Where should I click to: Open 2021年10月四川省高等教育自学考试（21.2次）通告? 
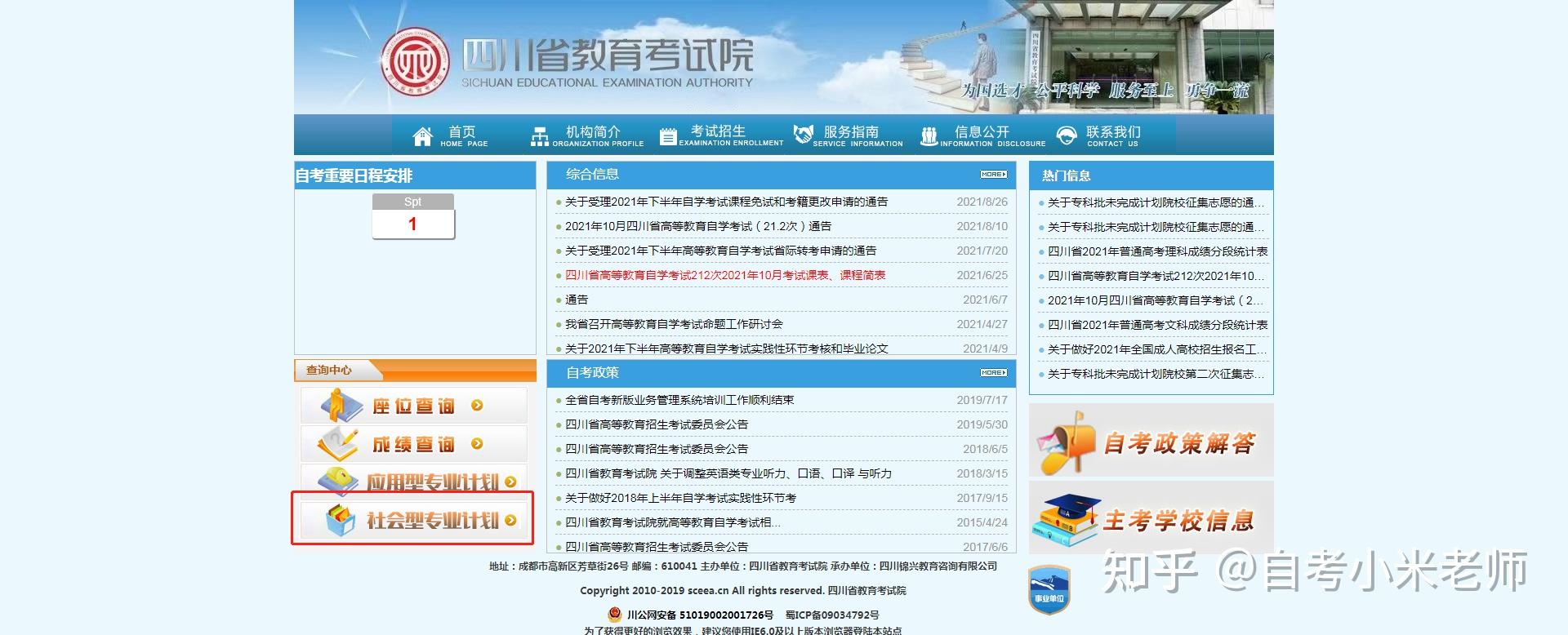tap(698, 226)
